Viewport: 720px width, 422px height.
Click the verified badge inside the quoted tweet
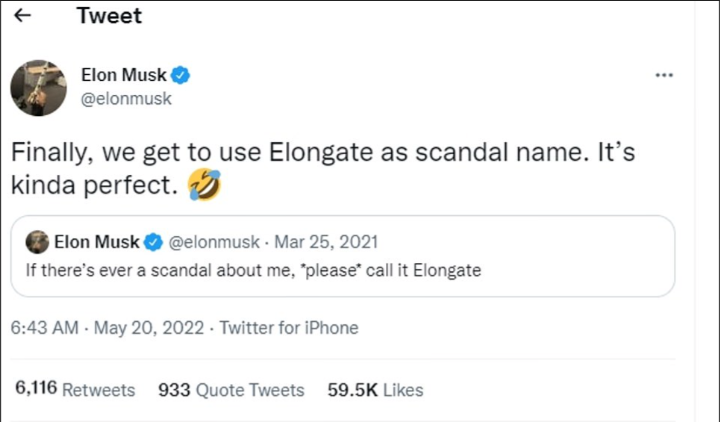tap(154, 242)
